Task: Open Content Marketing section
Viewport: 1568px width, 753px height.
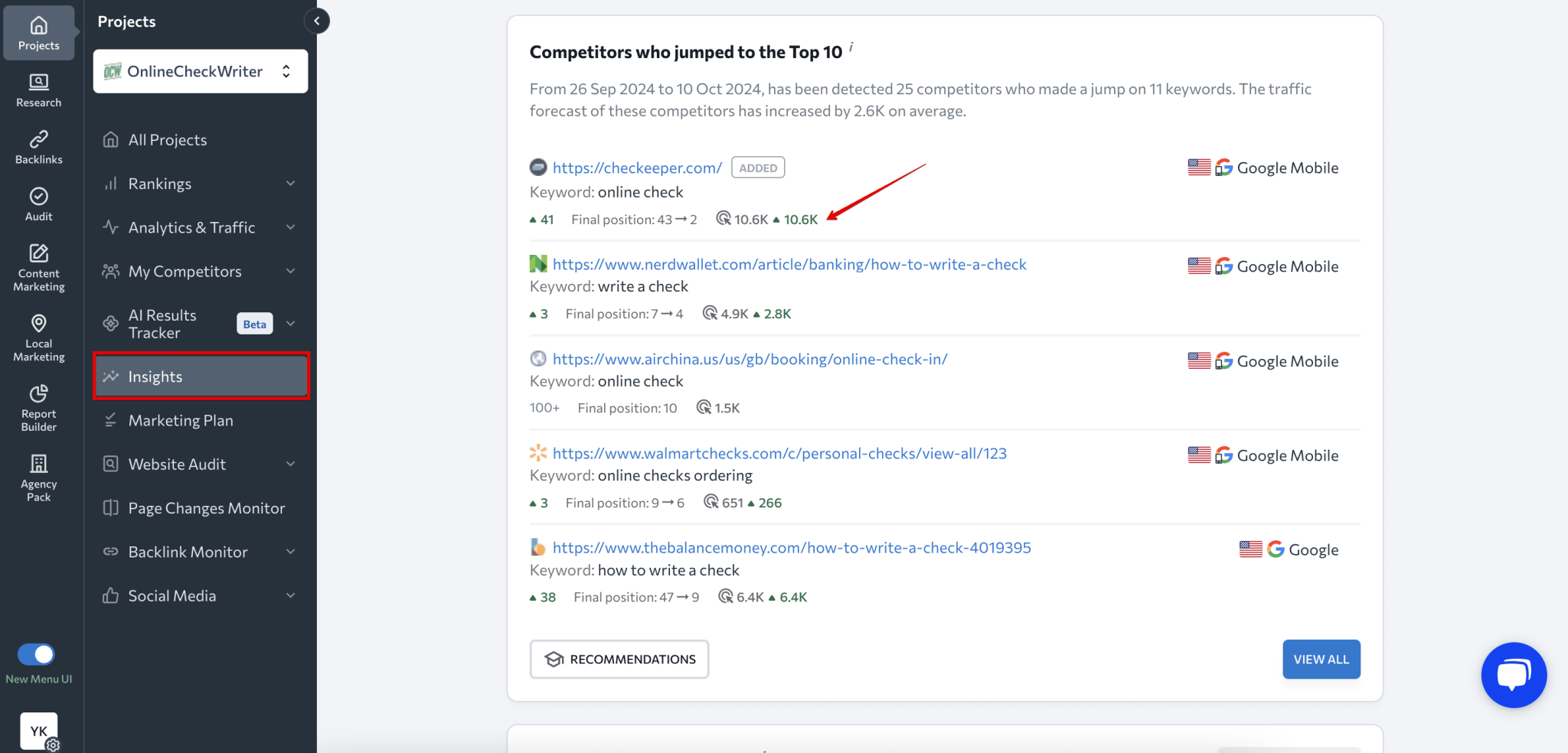Action: pyautogui.click(x=38, y=267)
